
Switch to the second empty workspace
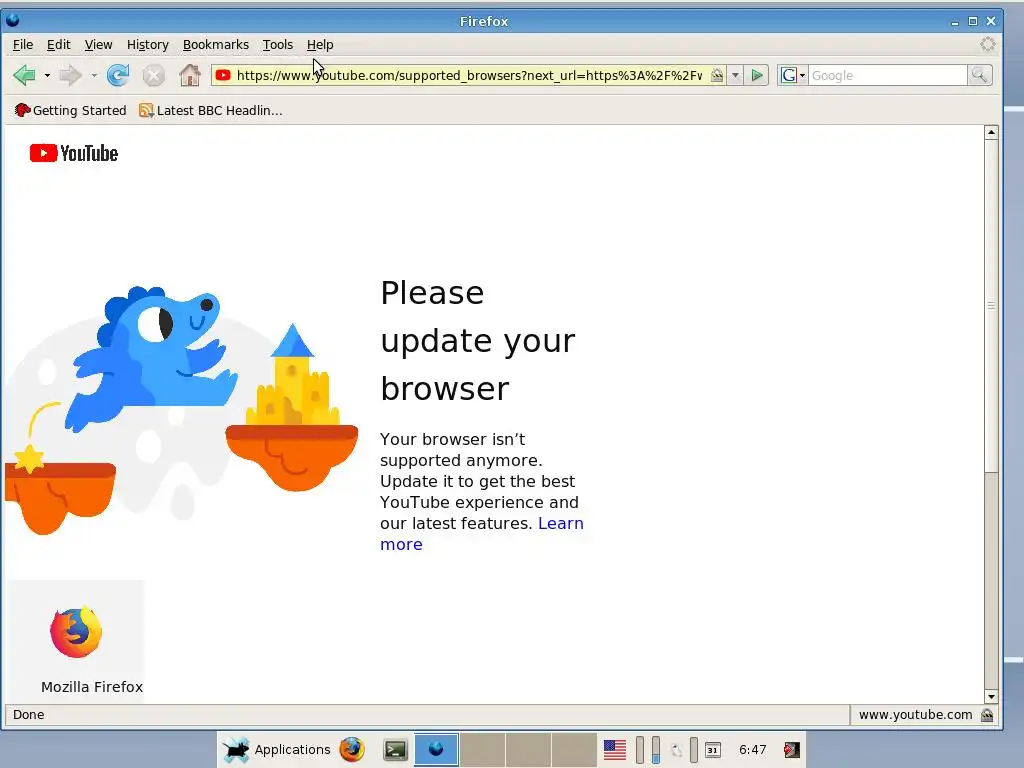tap(528, 749)
